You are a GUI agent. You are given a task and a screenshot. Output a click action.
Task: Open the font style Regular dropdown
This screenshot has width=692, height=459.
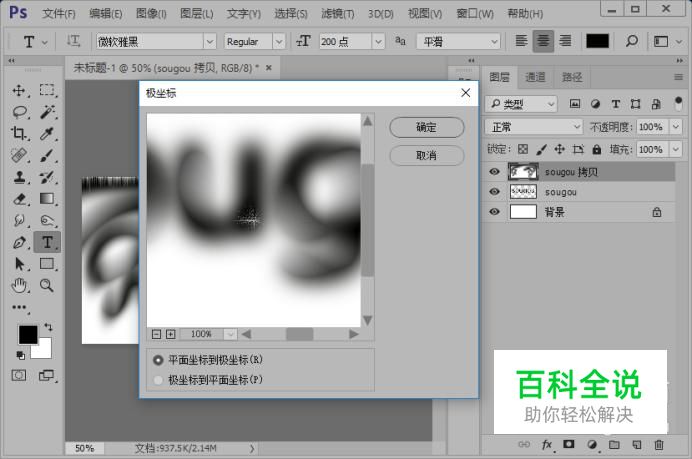click(279, 41)
